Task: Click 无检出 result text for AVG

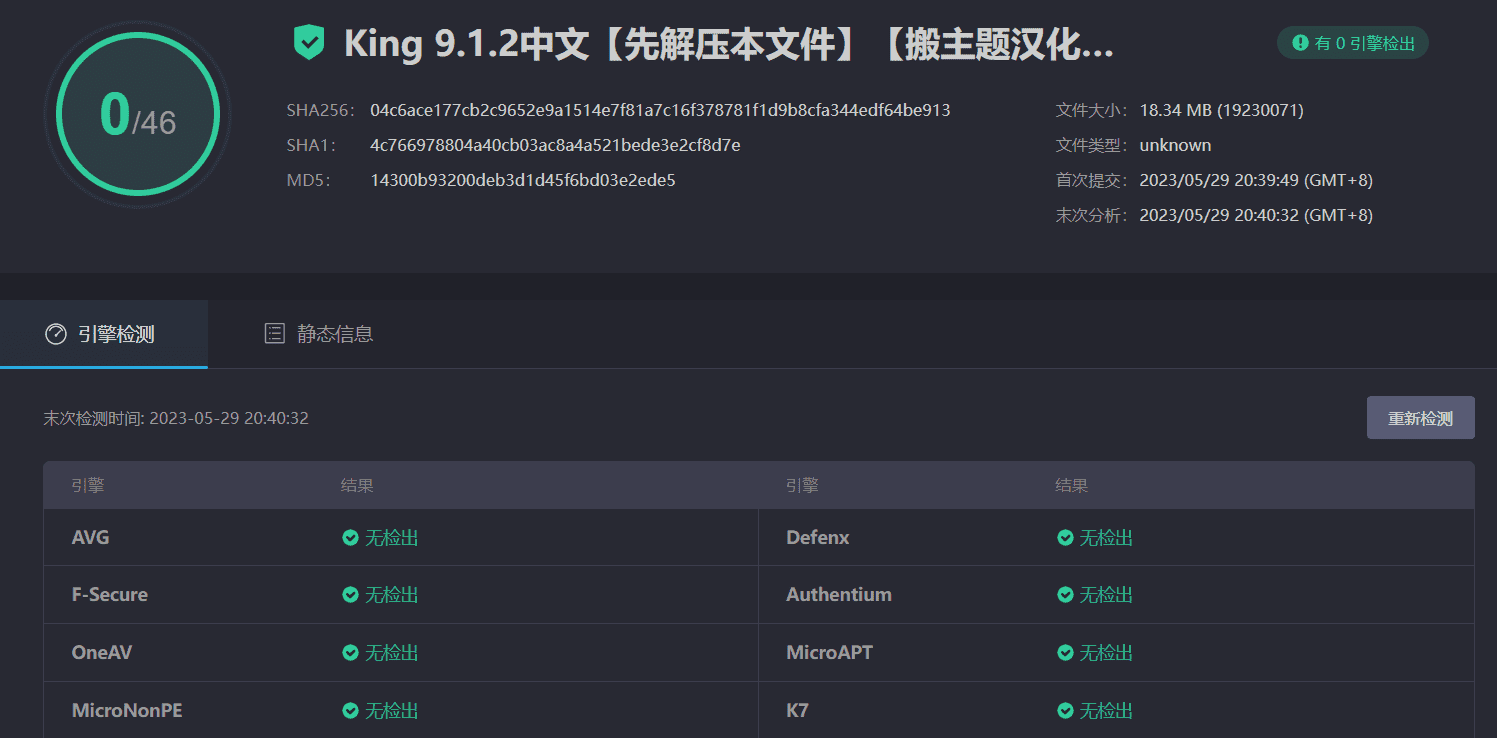Action: click(391, 538)
